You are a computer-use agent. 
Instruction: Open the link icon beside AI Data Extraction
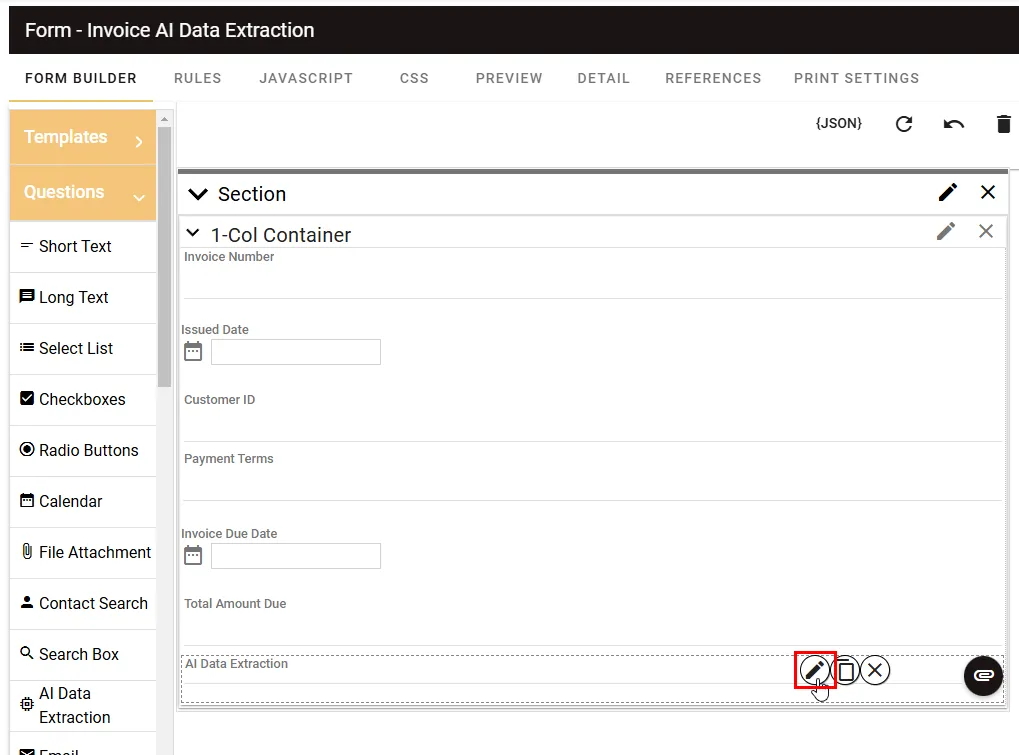click(982, 676)
